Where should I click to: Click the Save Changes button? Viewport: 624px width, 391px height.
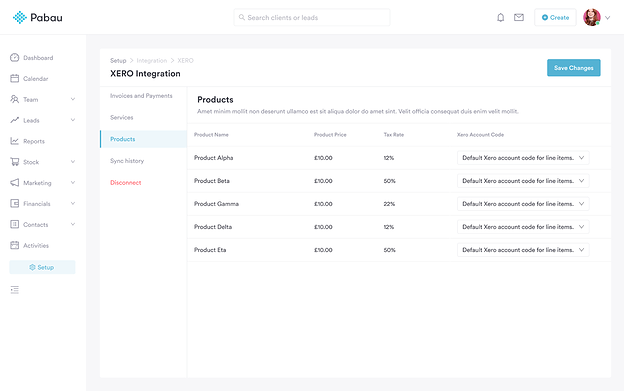click(573, 68)
